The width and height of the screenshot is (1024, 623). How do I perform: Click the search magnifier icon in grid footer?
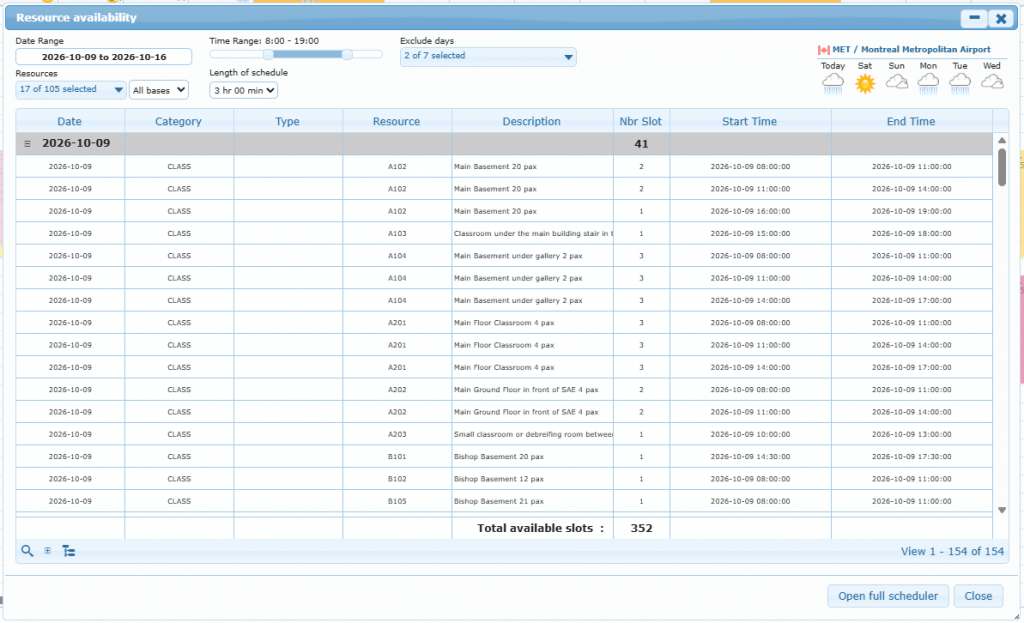point(27,551)
